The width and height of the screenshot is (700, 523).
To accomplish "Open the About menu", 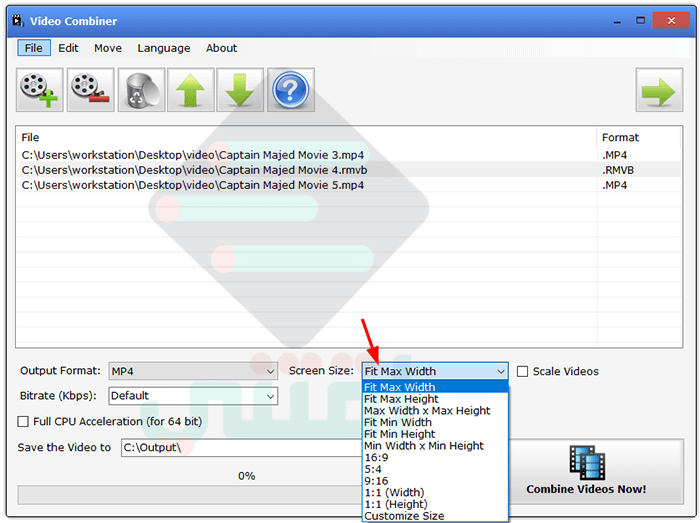I will pos(221,48).
